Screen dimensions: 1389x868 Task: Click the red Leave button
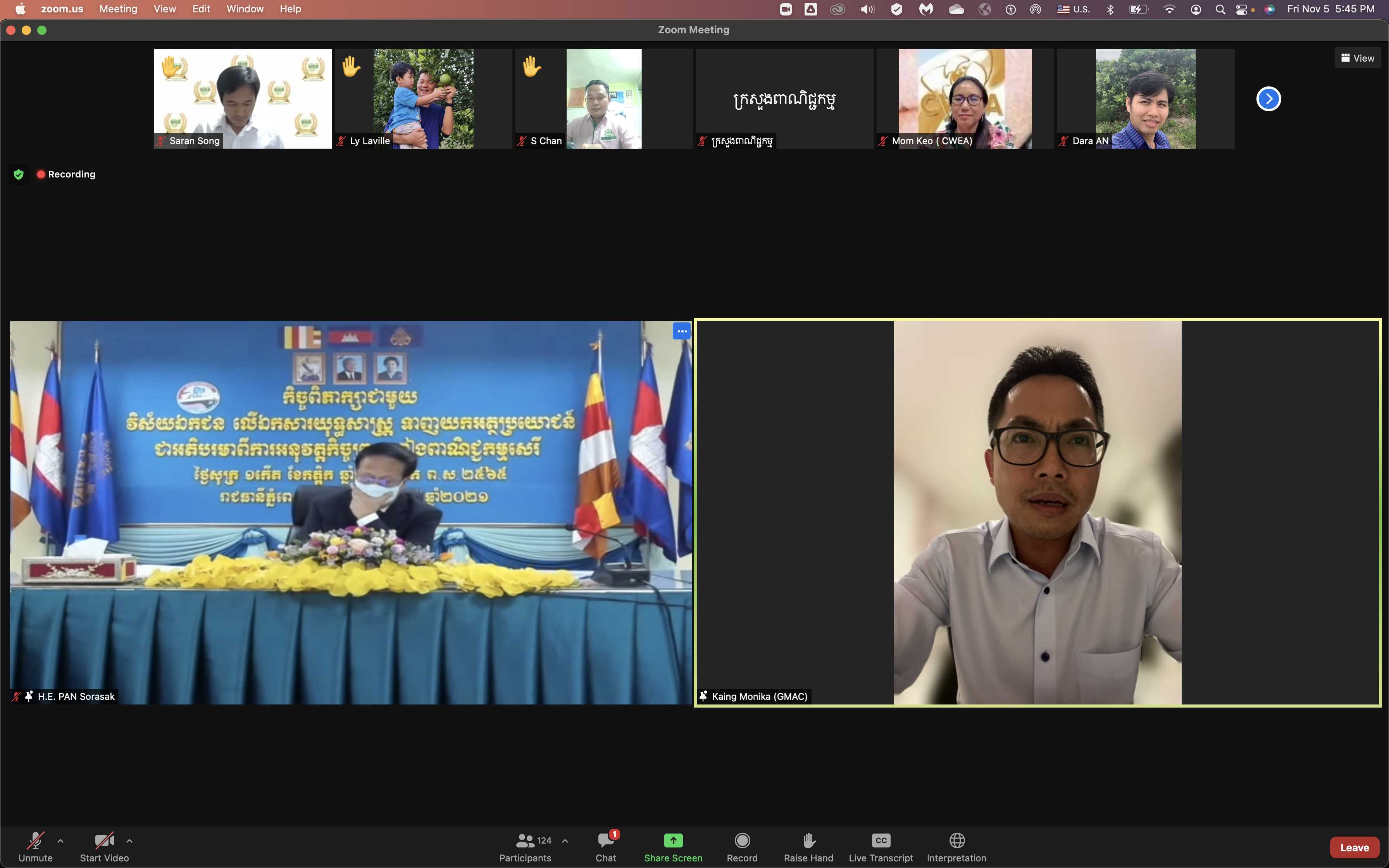(x=1354, y=847)
